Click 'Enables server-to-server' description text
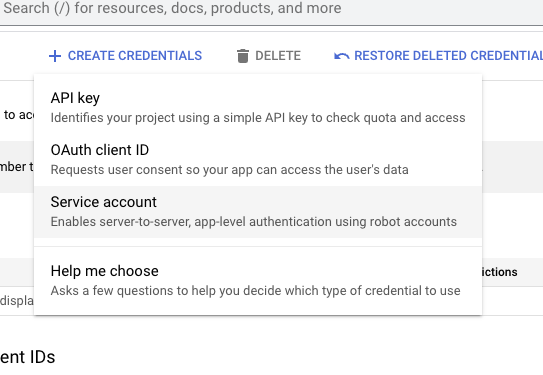543x375 pixels. point(254,222)
